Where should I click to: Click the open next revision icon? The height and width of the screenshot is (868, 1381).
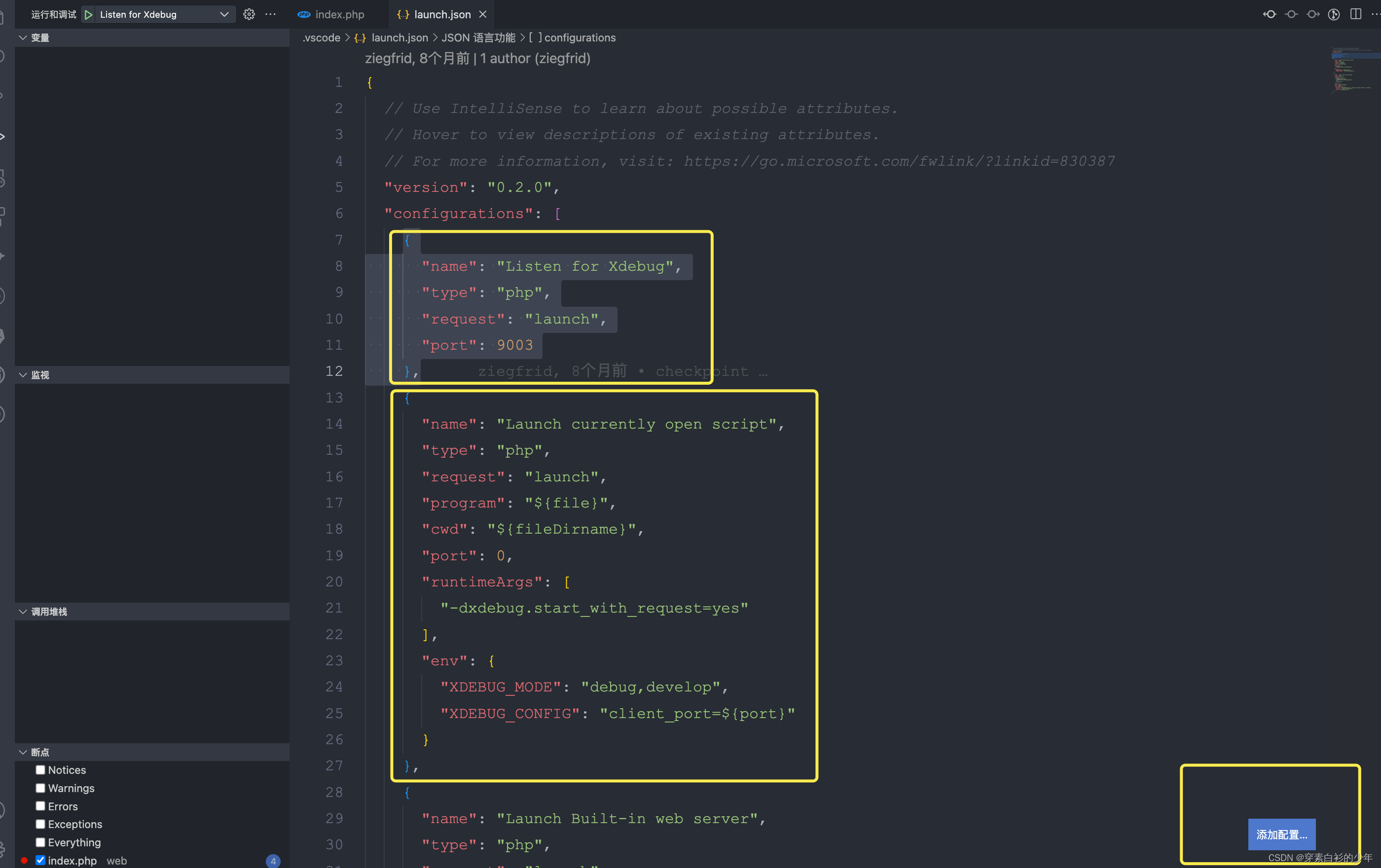pos(1313,14)
